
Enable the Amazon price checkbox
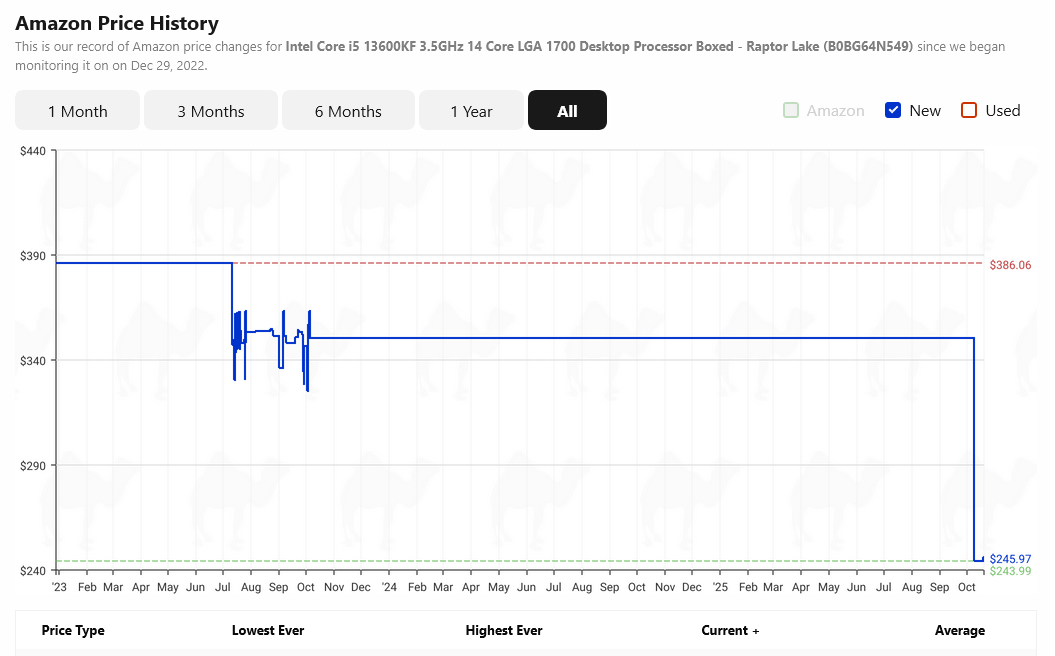tap(791, 110)
